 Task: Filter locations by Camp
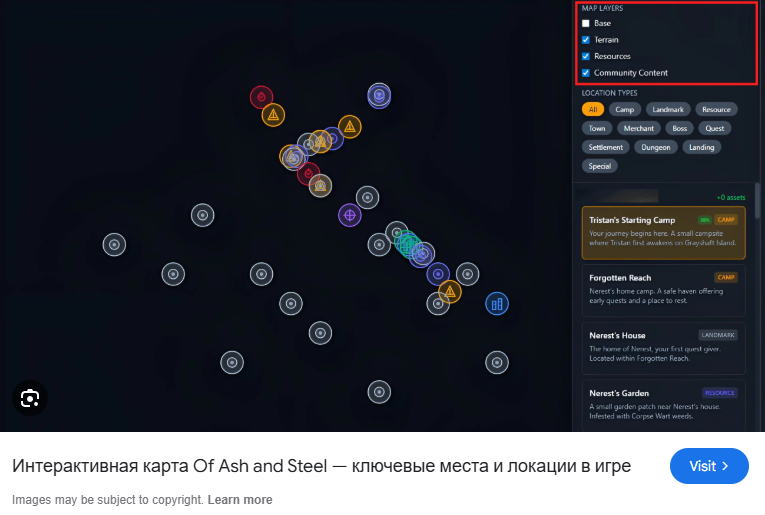pyautogui.click(x=624, y=109)
